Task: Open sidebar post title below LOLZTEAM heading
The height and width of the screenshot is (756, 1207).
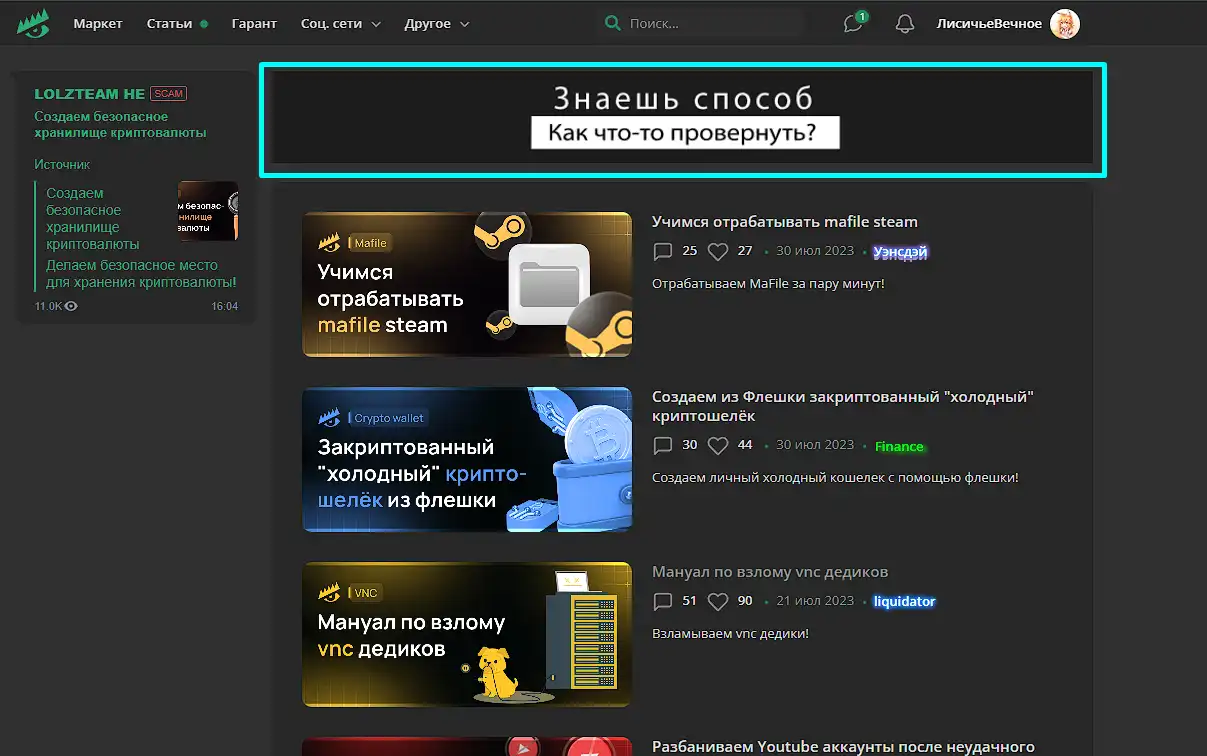Action: pyautogui.click(x=120, y=125)
